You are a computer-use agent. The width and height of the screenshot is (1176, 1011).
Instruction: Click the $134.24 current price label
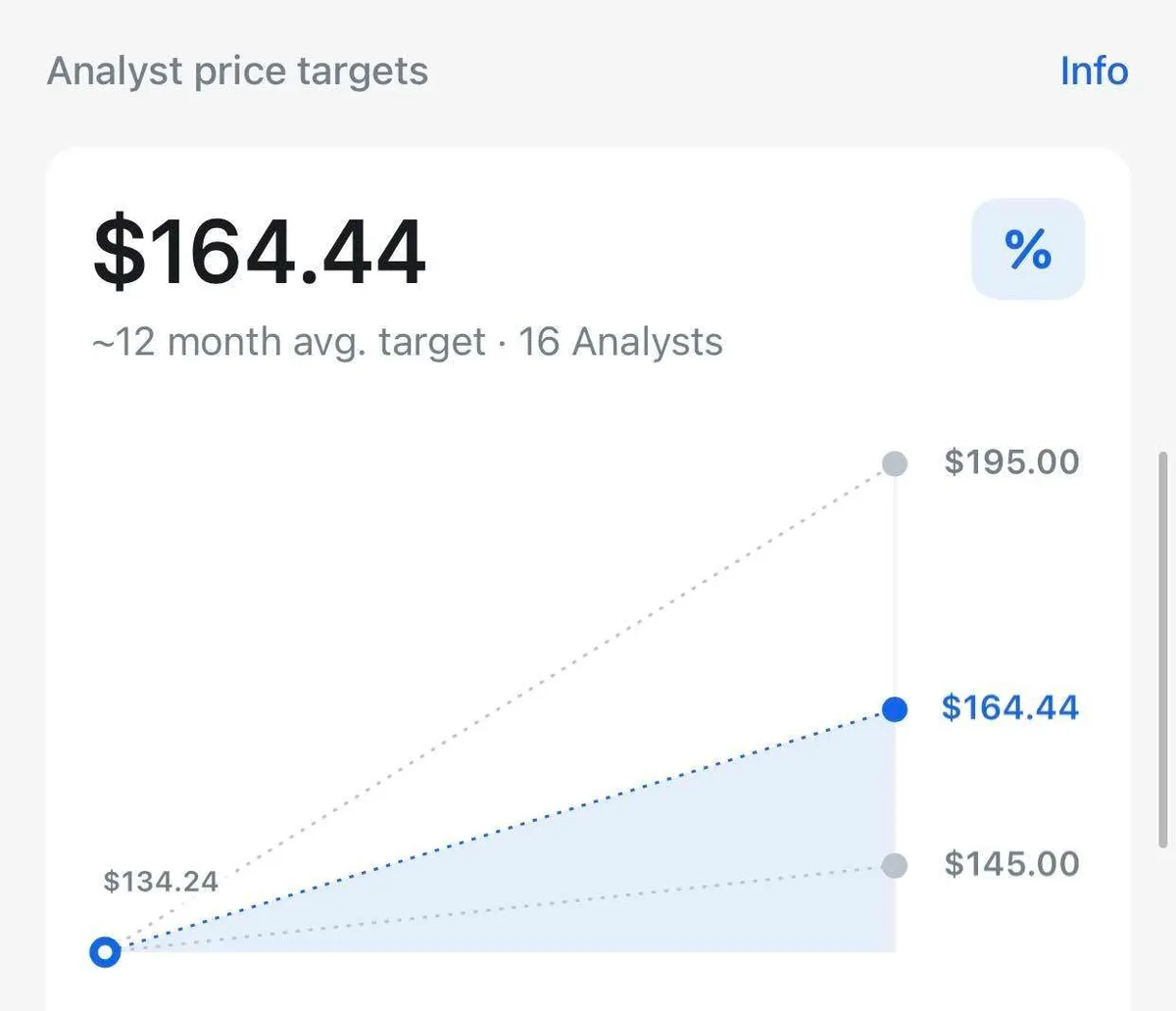point(161,882)
